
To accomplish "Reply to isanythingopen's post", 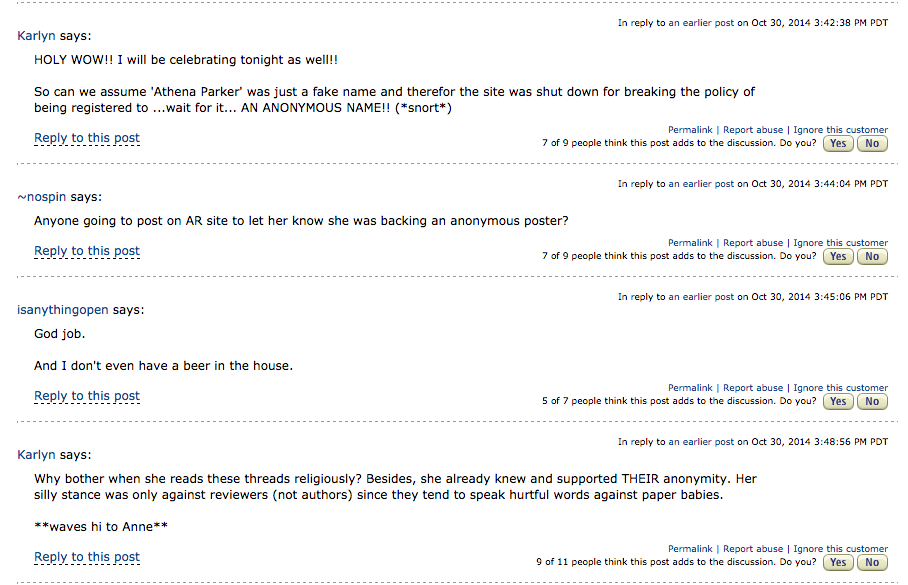I will tap(87, 396).
